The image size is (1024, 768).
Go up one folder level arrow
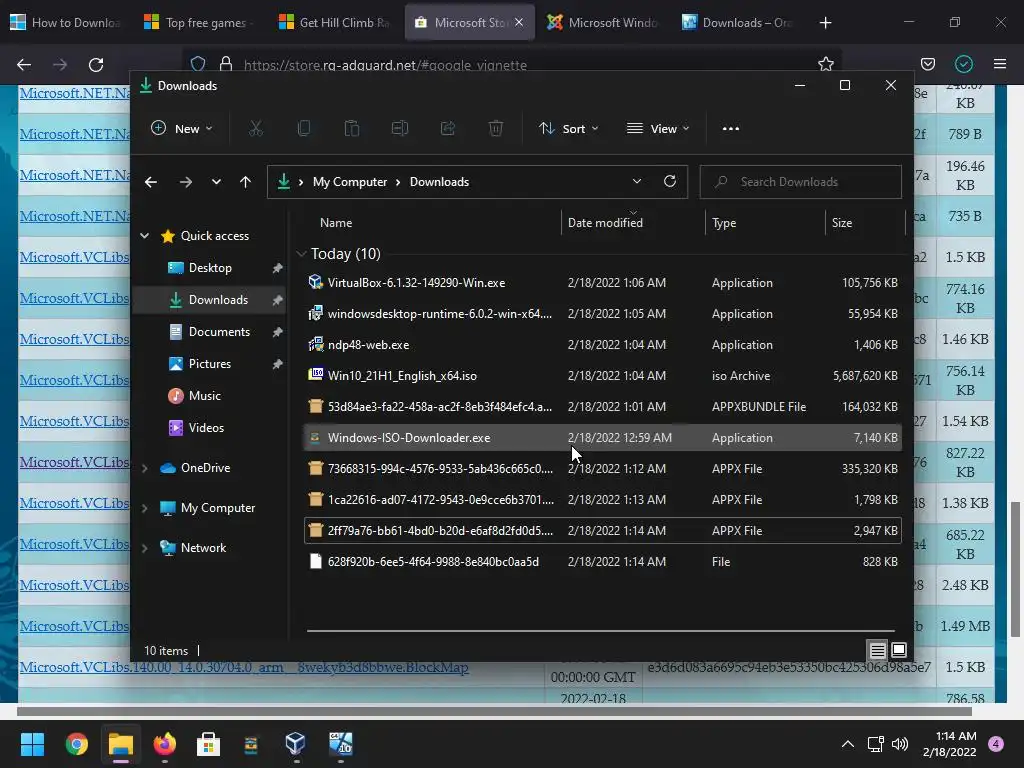(x=246, y=182)
